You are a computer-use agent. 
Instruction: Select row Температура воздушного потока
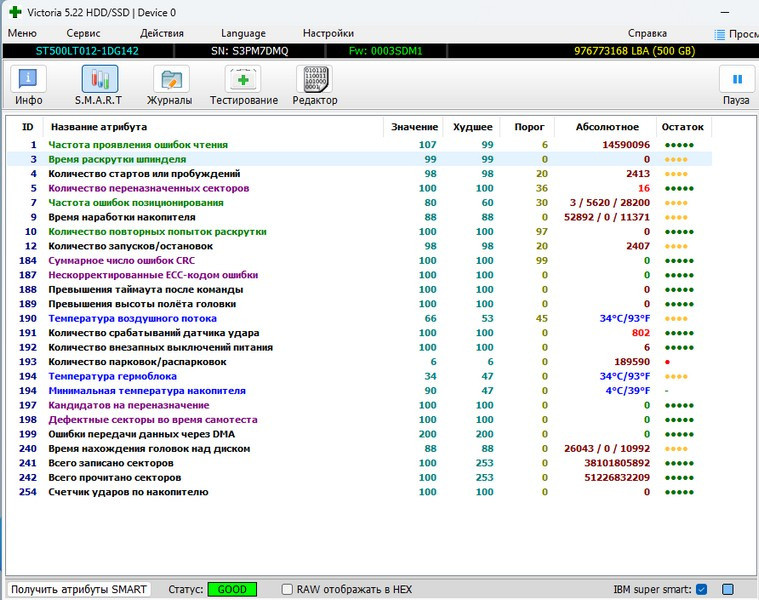[x=359, y=318]
